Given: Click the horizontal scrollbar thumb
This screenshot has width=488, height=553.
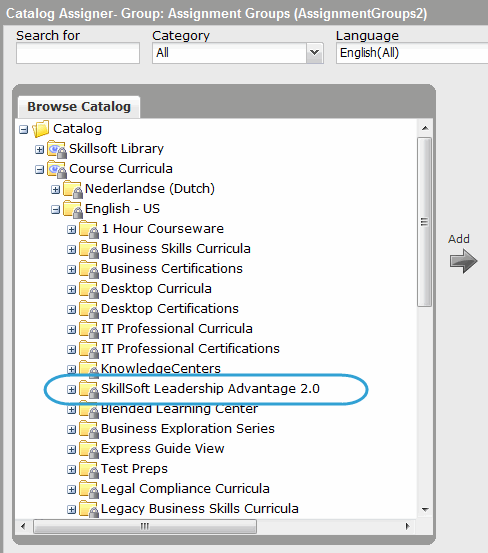Looking at the screenshot, I should click(145, 527).
